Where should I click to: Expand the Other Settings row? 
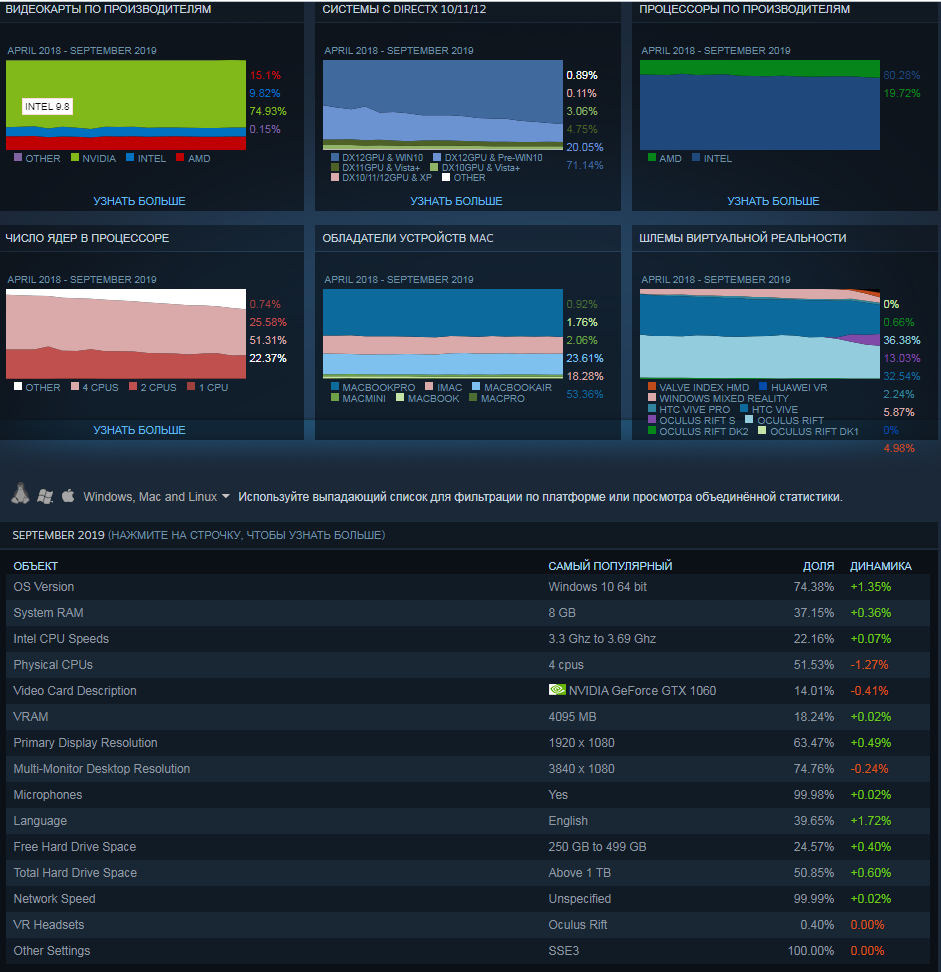468,951
